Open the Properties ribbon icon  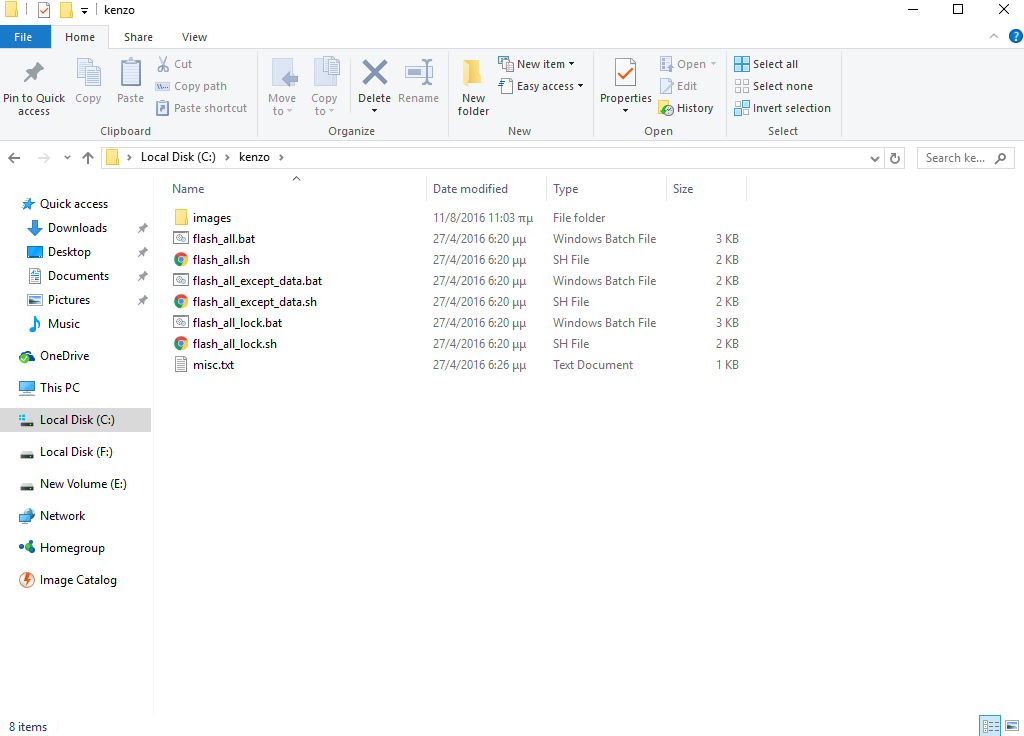(x=625, y=75)
